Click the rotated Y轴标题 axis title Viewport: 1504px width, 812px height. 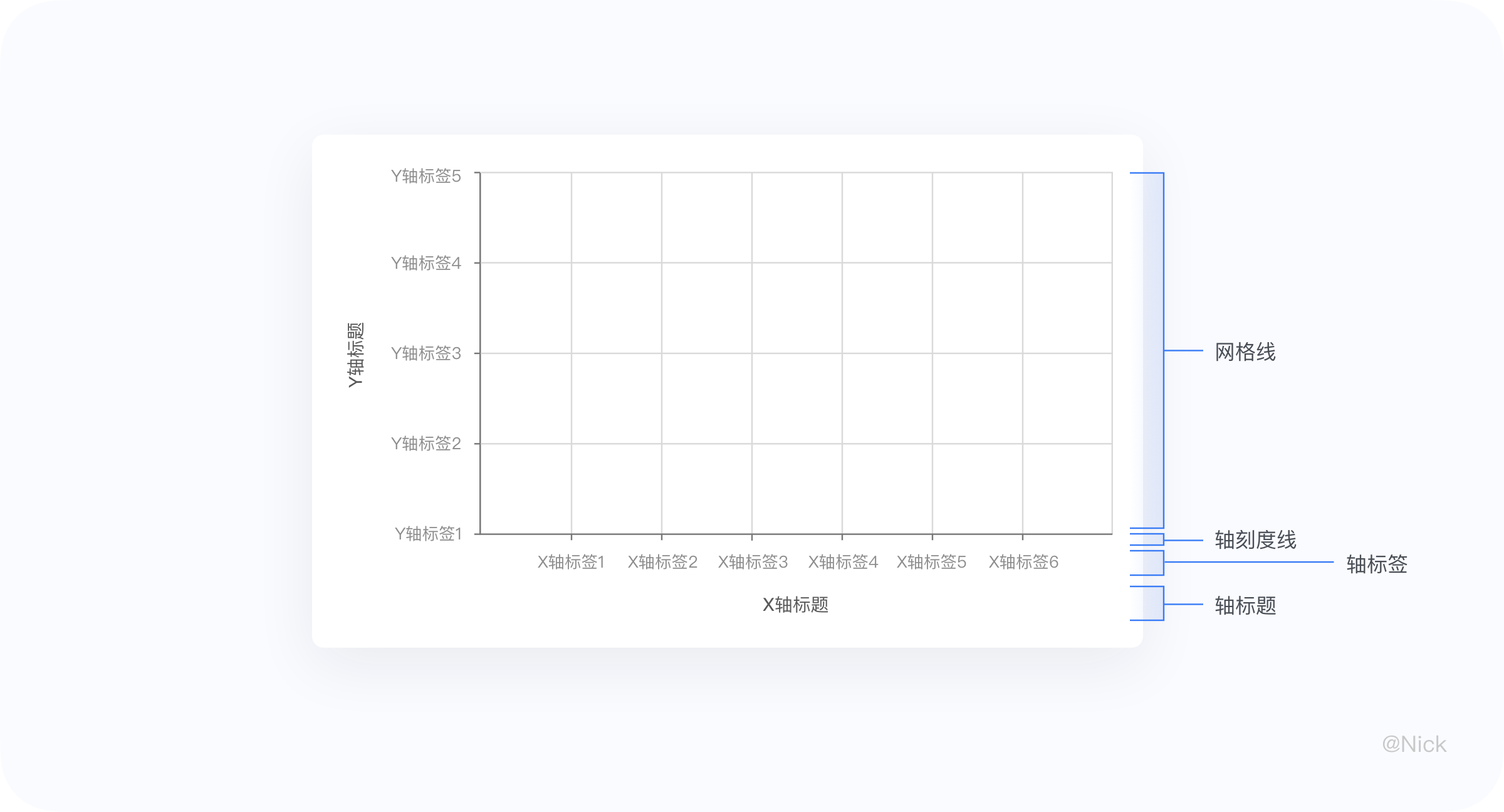tap(355, 355)
